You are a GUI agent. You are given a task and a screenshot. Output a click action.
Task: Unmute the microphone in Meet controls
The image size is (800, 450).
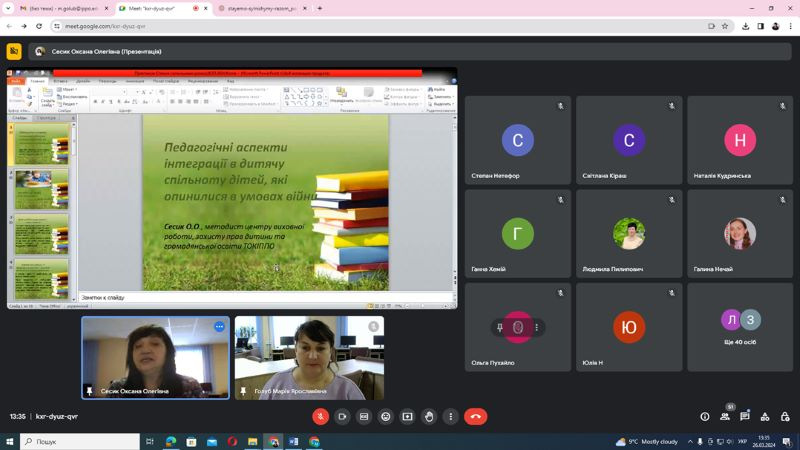320,417
